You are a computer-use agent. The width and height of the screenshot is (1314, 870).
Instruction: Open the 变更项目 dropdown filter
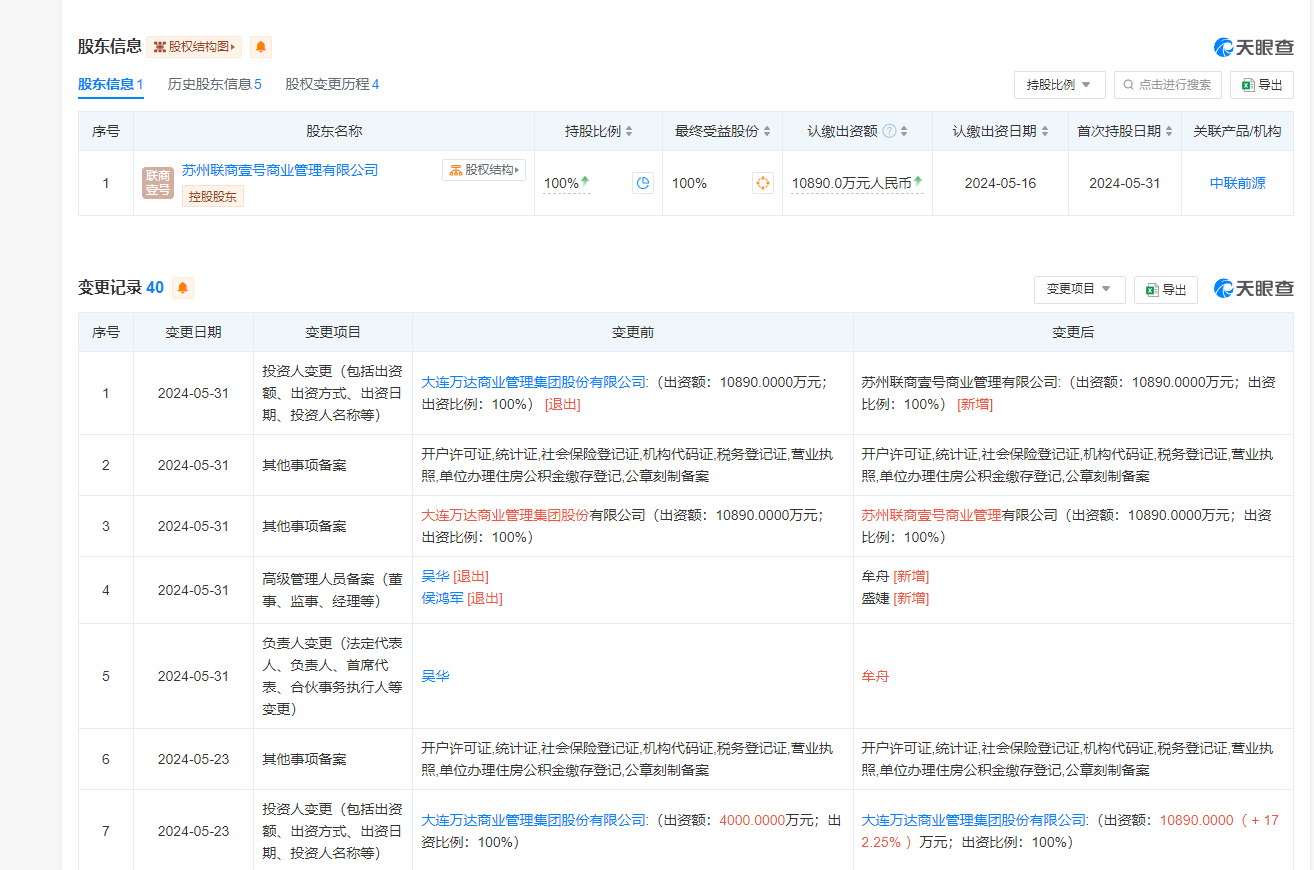(x=1080, y=290)
